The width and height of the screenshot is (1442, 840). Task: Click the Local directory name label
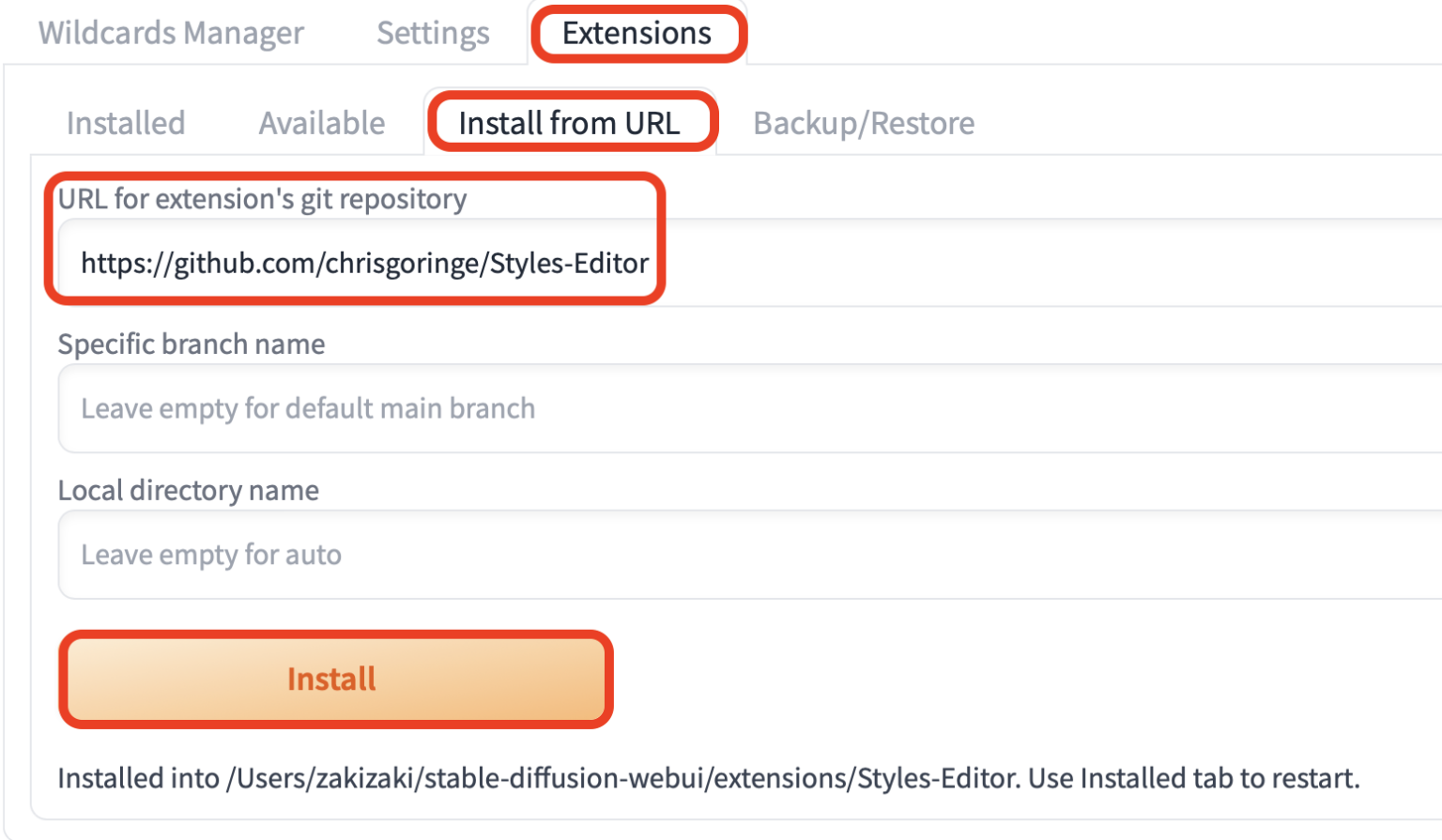(x=188, y=489)
